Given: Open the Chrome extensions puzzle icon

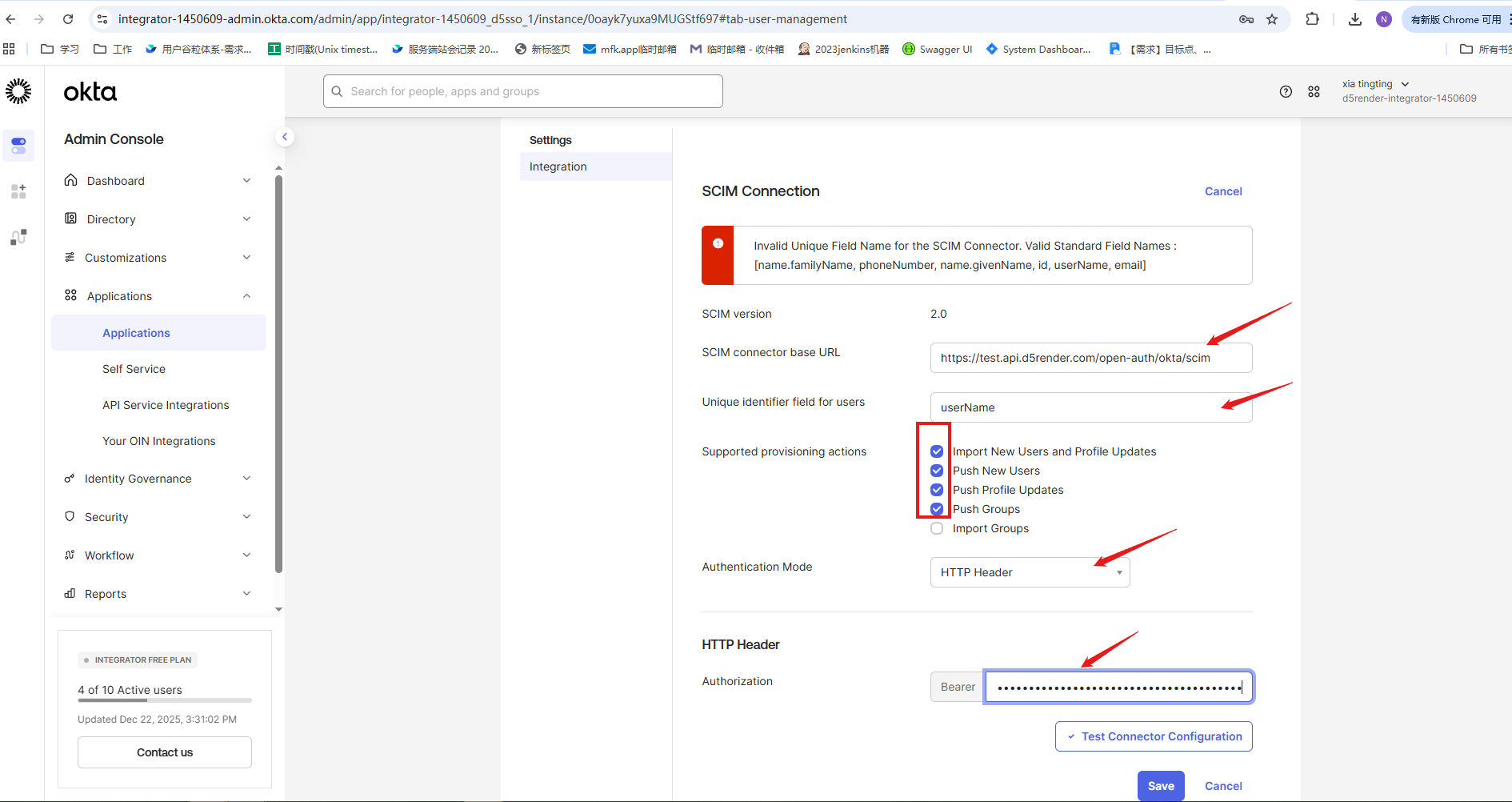Looking at the screenshot, I should tap(1312, 19).
